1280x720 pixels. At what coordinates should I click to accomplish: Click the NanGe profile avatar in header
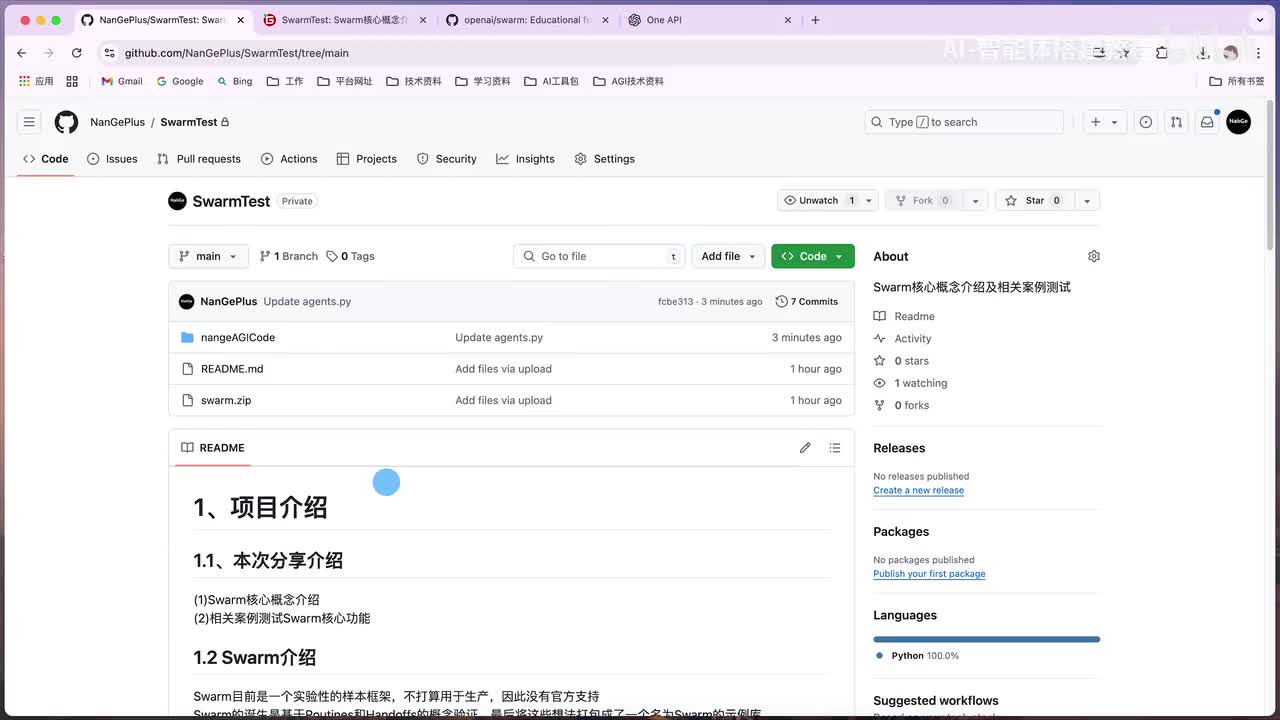tap(1238, 122)
